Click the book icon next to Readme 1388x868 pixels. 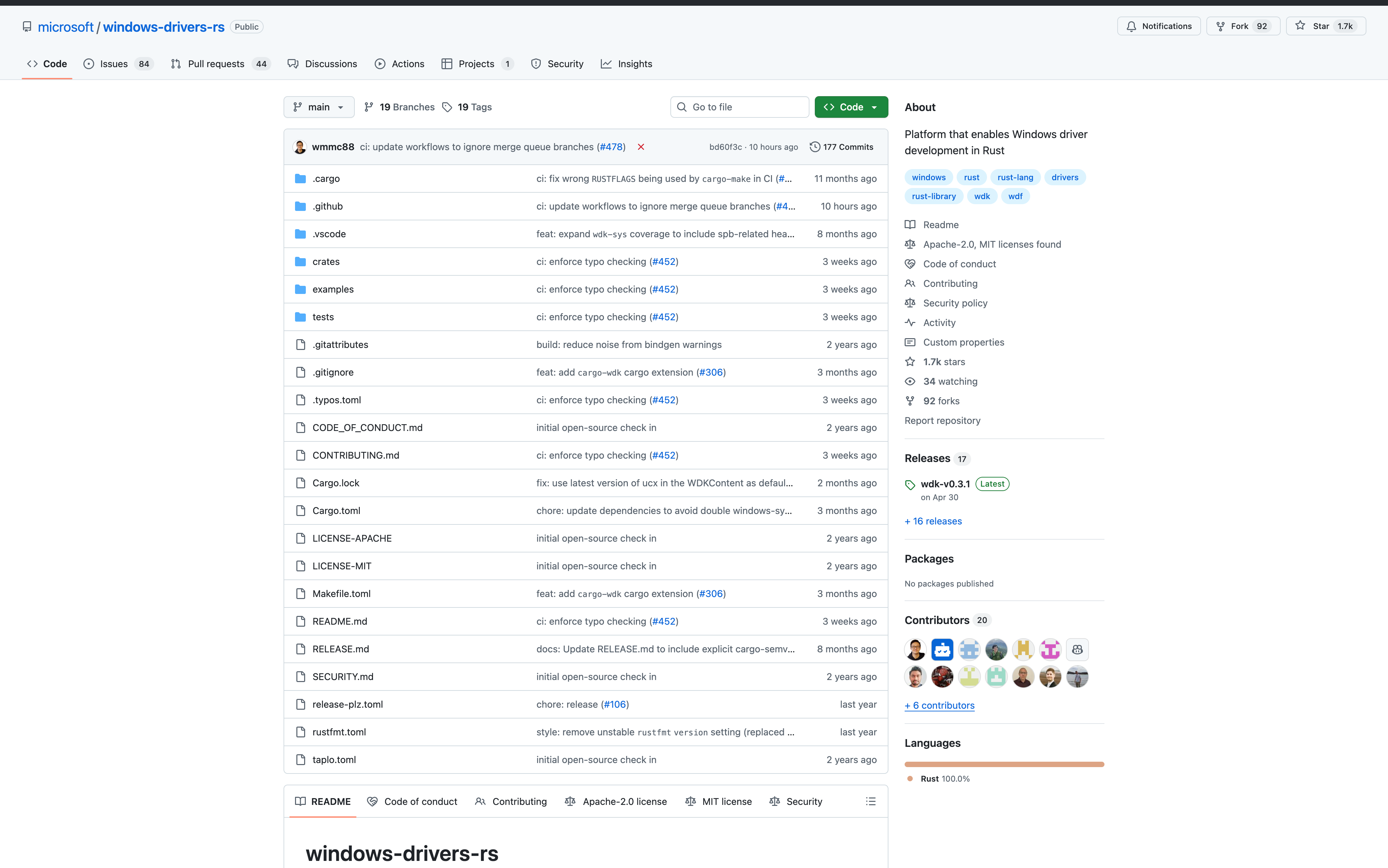pos(910,224)
